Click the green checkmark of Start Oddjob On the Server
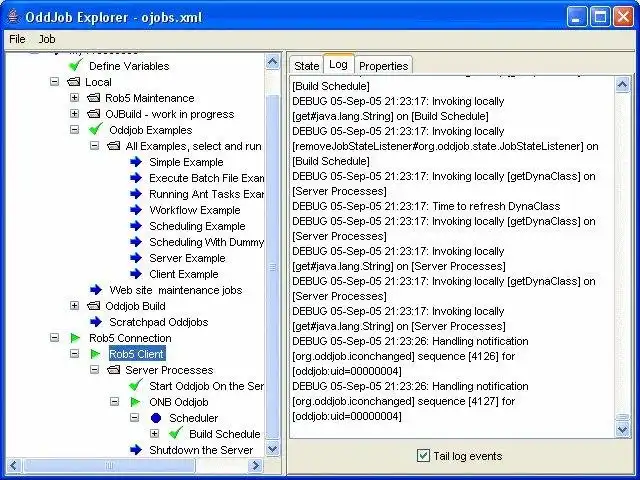This screenshot has height=480, width=640. [x=136, y=385]
